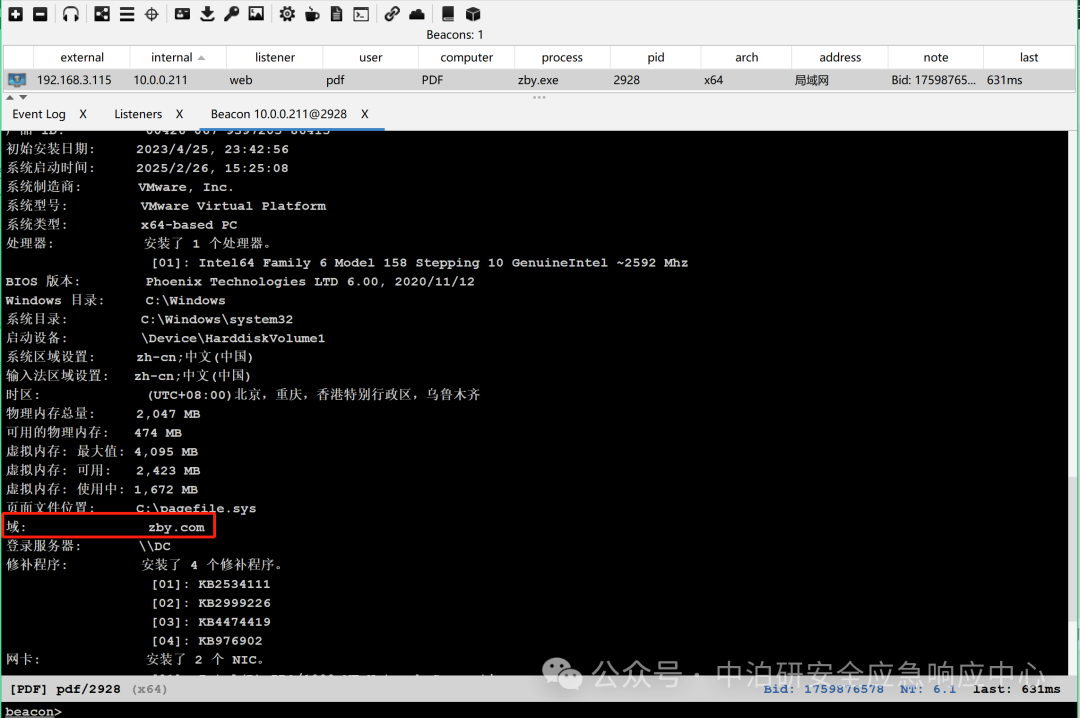This screenshot has width=1080, height=718.
Task: Click 'C:\Windows\system32' in the console output
Action: click(x=217, y=320)
